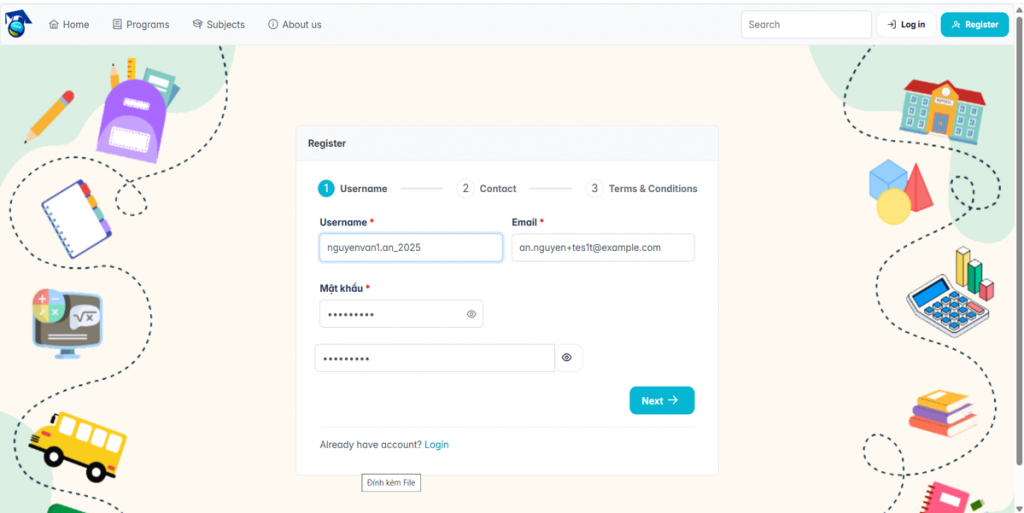
Task: Click the Subjects cube icon in navbar
Action: 197,24
